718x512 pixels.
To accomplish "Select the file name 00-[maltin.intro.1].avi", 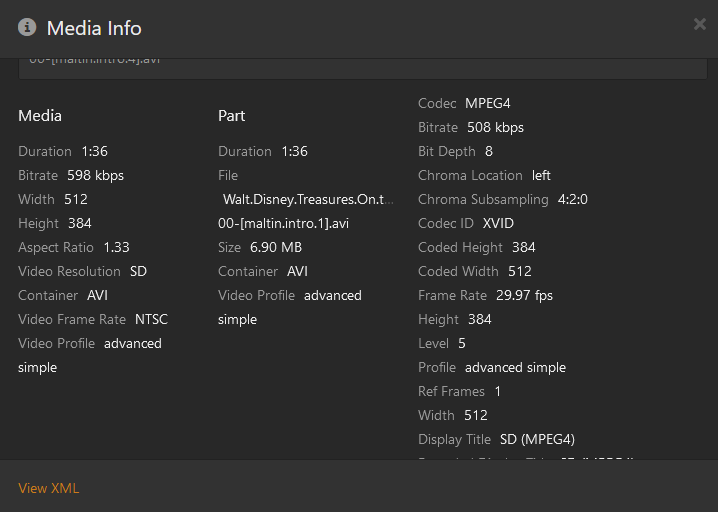I will (284, 223).
